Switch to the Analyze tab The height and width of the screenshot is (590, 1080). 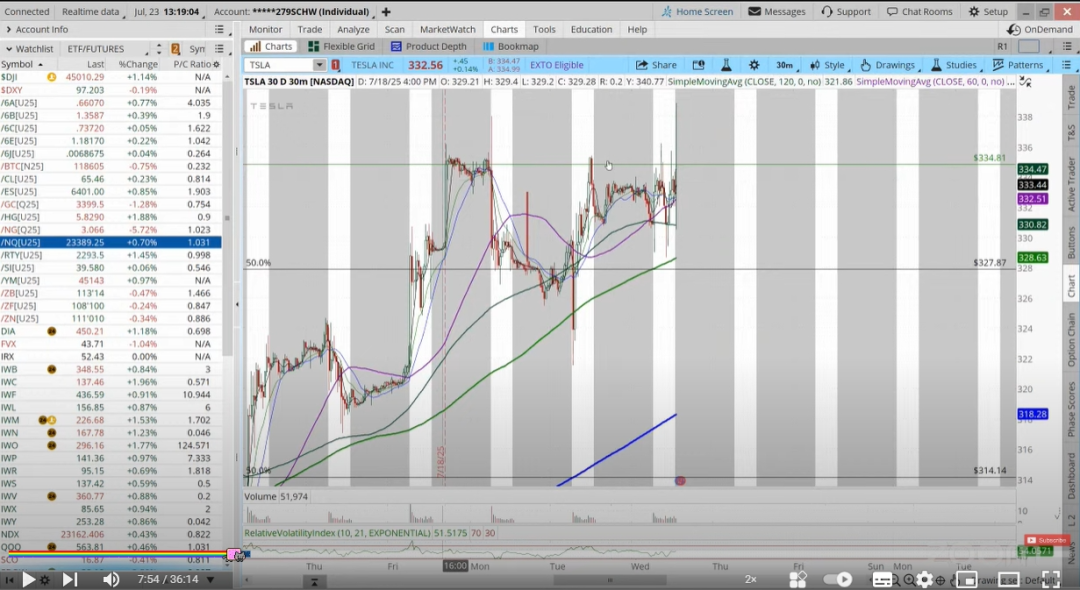(x=353, y=30)
